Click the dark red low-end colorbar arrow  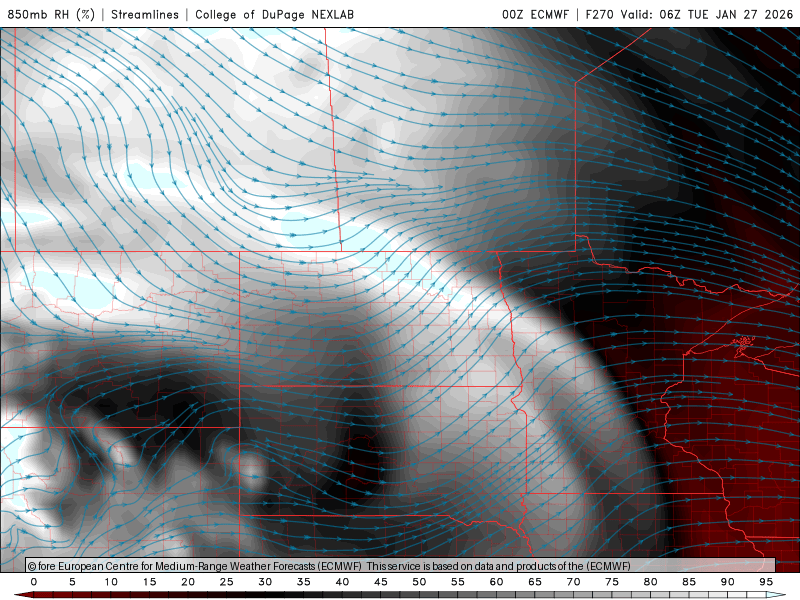coord(23,595)
